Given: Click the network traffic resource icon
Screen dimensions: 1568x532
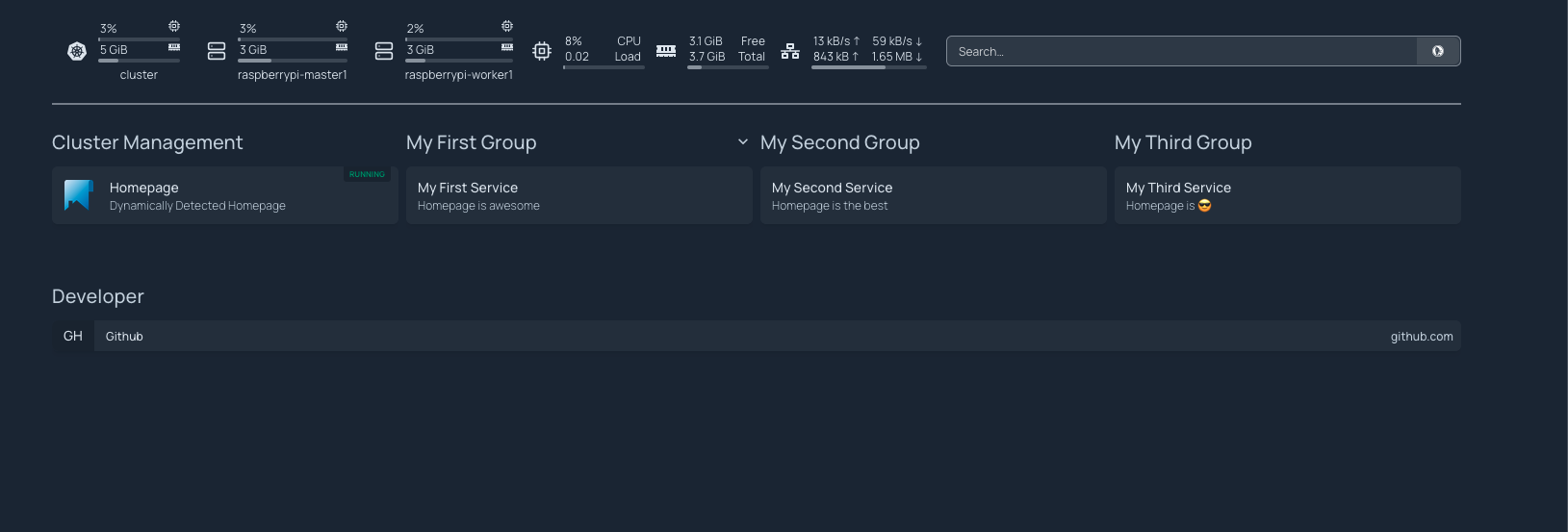Looking at the screenshot, I should coord(790,51).
